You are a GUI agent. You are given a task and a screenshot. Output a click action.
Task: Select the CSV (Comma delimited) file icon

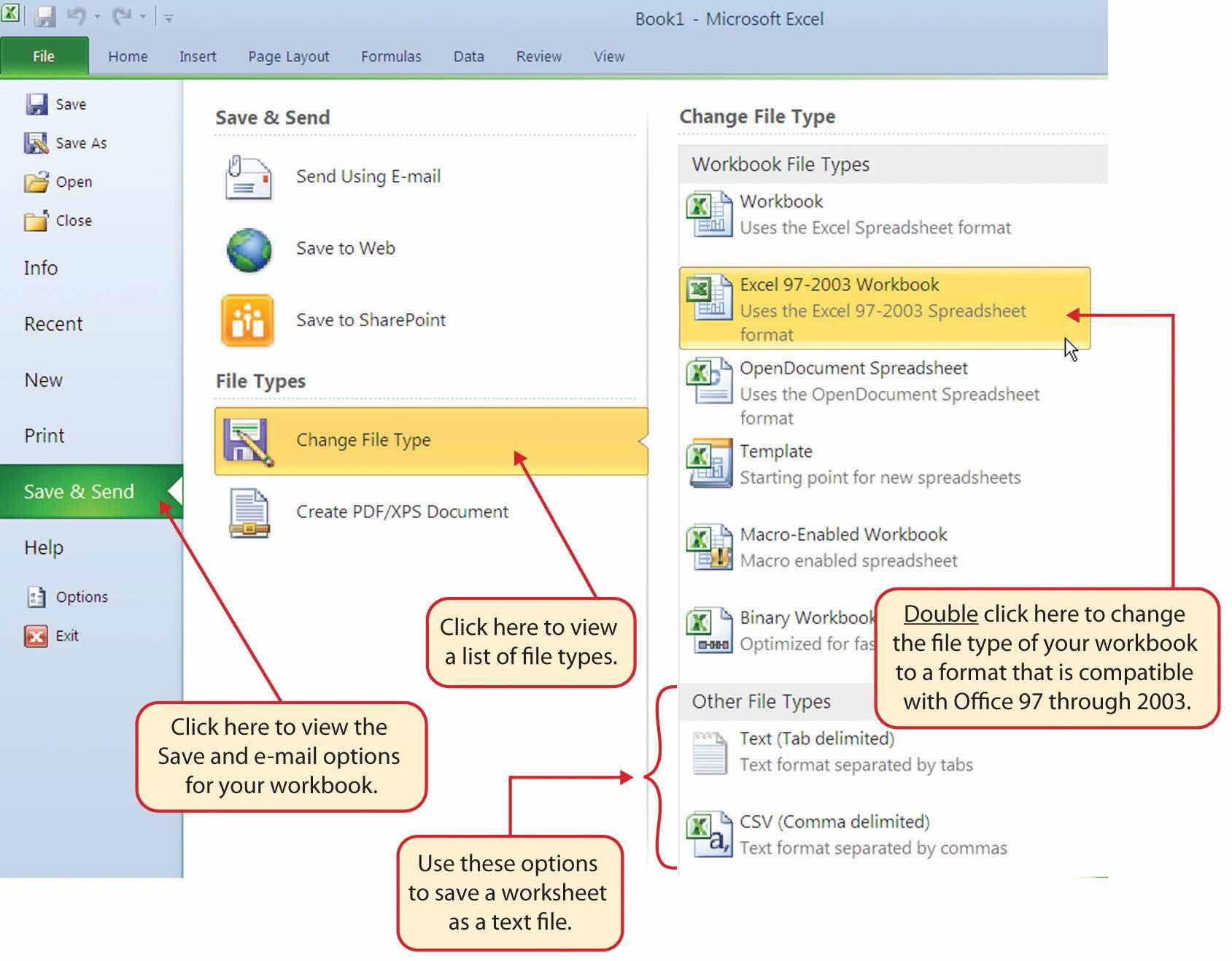[x=709, y=834]
